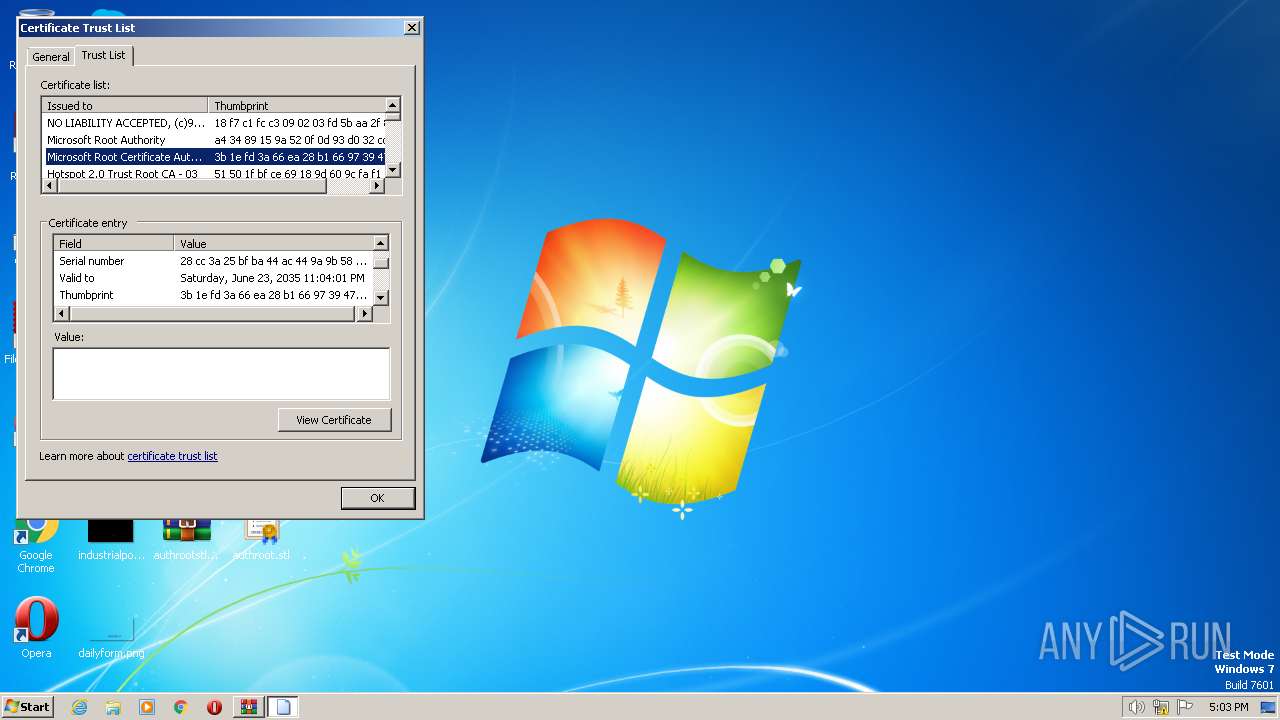Switch to WinRAR taskbar window
1280x720 pixels.
[x=248, y=707]
